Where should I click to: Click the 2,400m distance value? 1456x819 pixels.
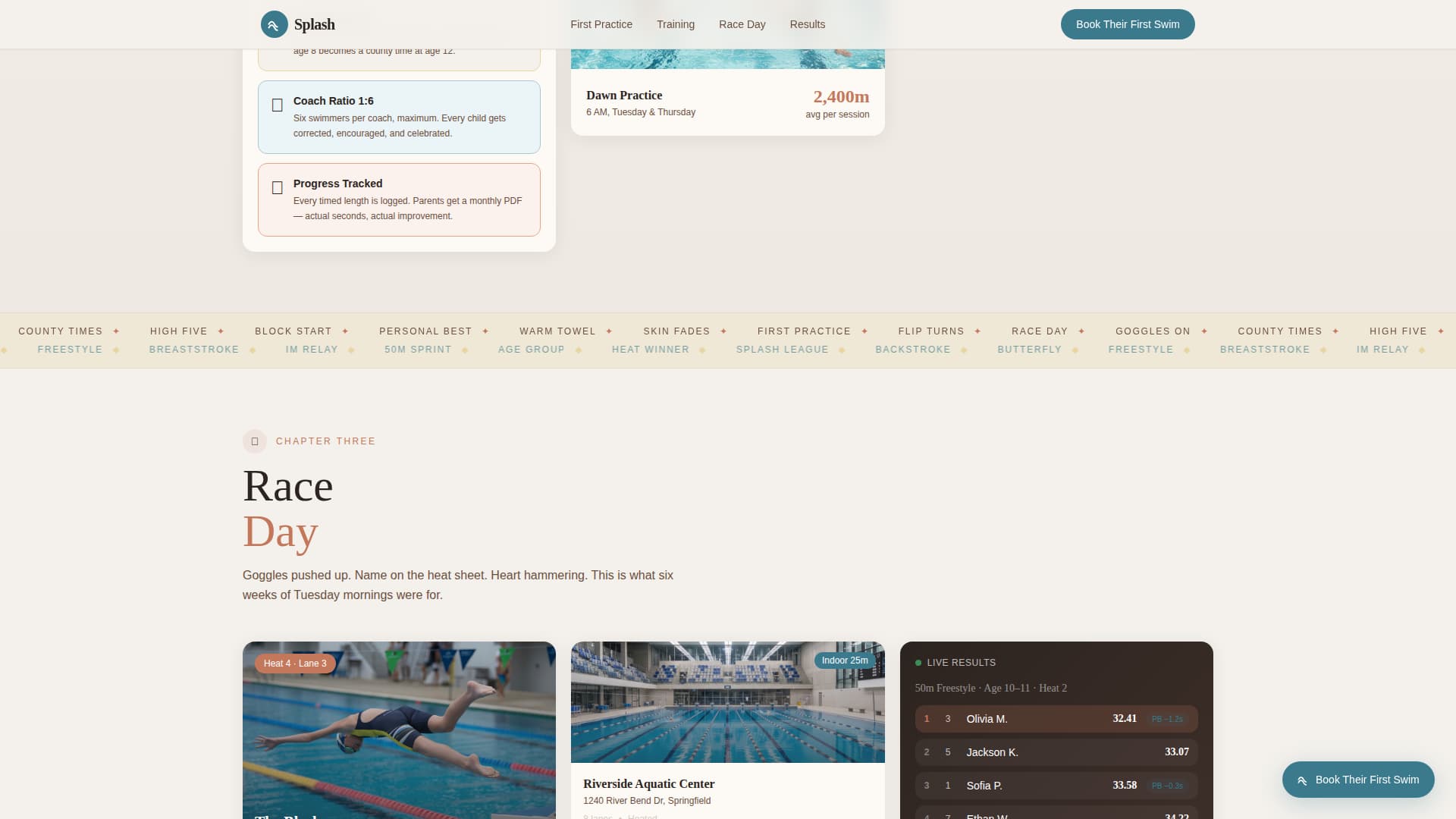tap(841, 96)
